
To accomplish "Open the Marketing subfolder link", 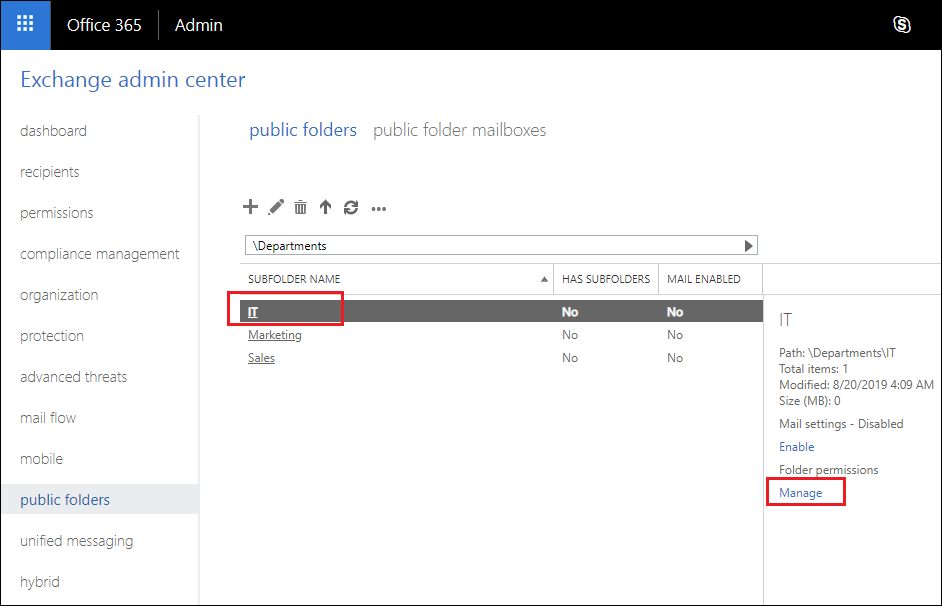I will pyautogui.click(x=275, y=335).
